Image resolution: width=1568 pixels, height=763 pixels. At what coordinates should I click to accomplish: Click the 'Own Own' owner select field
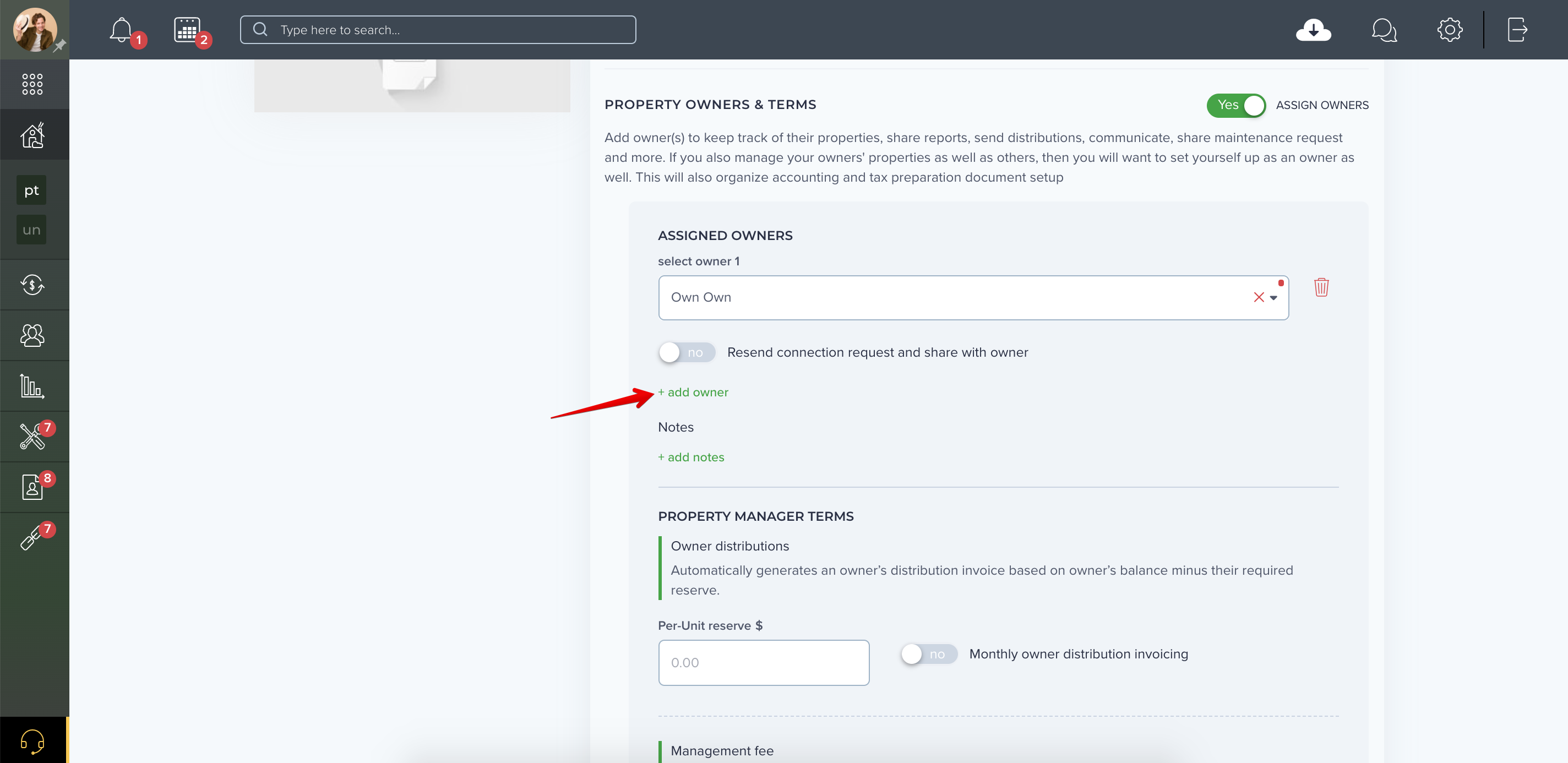973,297
